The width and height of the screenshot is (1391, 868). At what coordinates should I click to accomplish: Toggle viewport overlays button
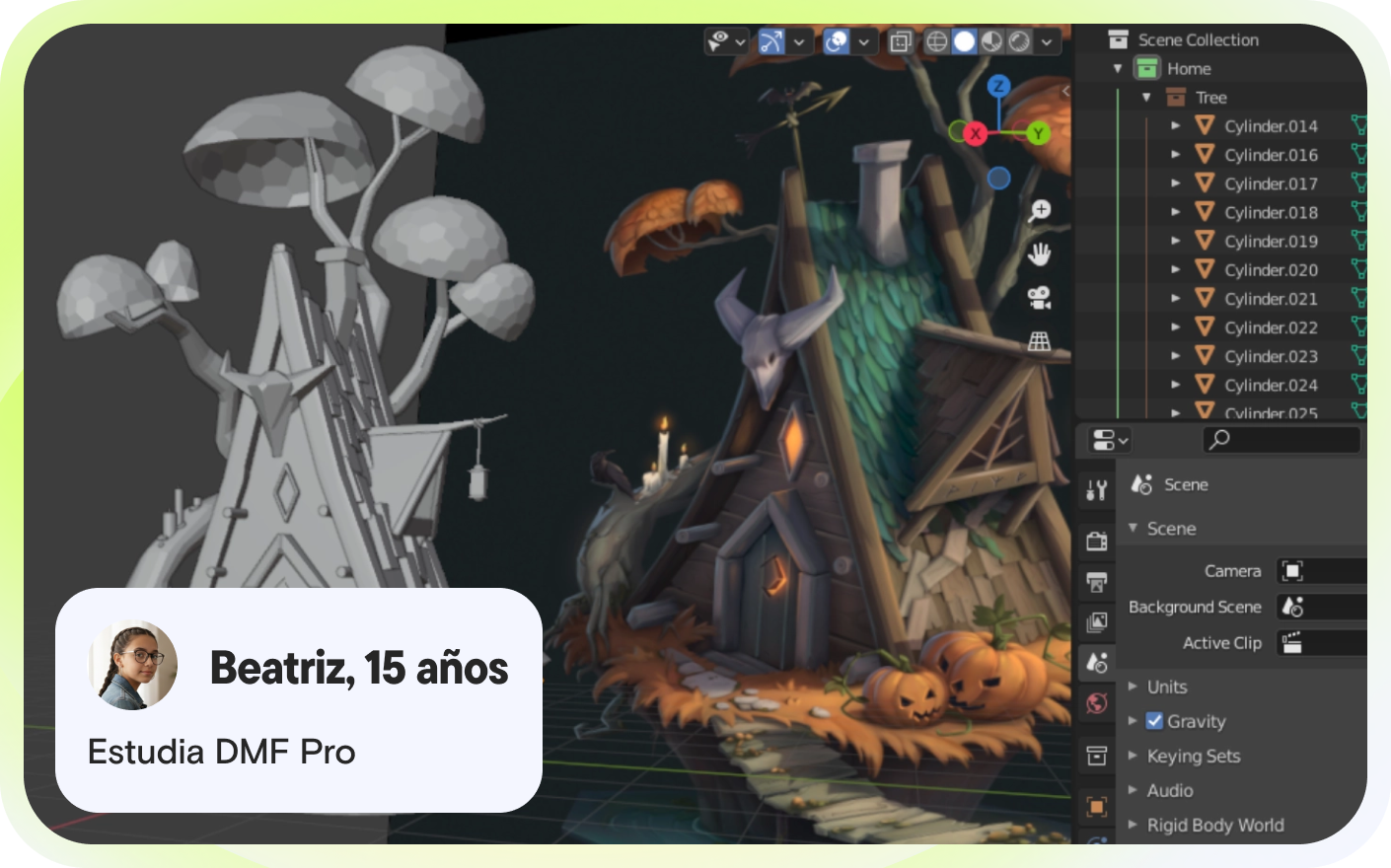(836, 41)
